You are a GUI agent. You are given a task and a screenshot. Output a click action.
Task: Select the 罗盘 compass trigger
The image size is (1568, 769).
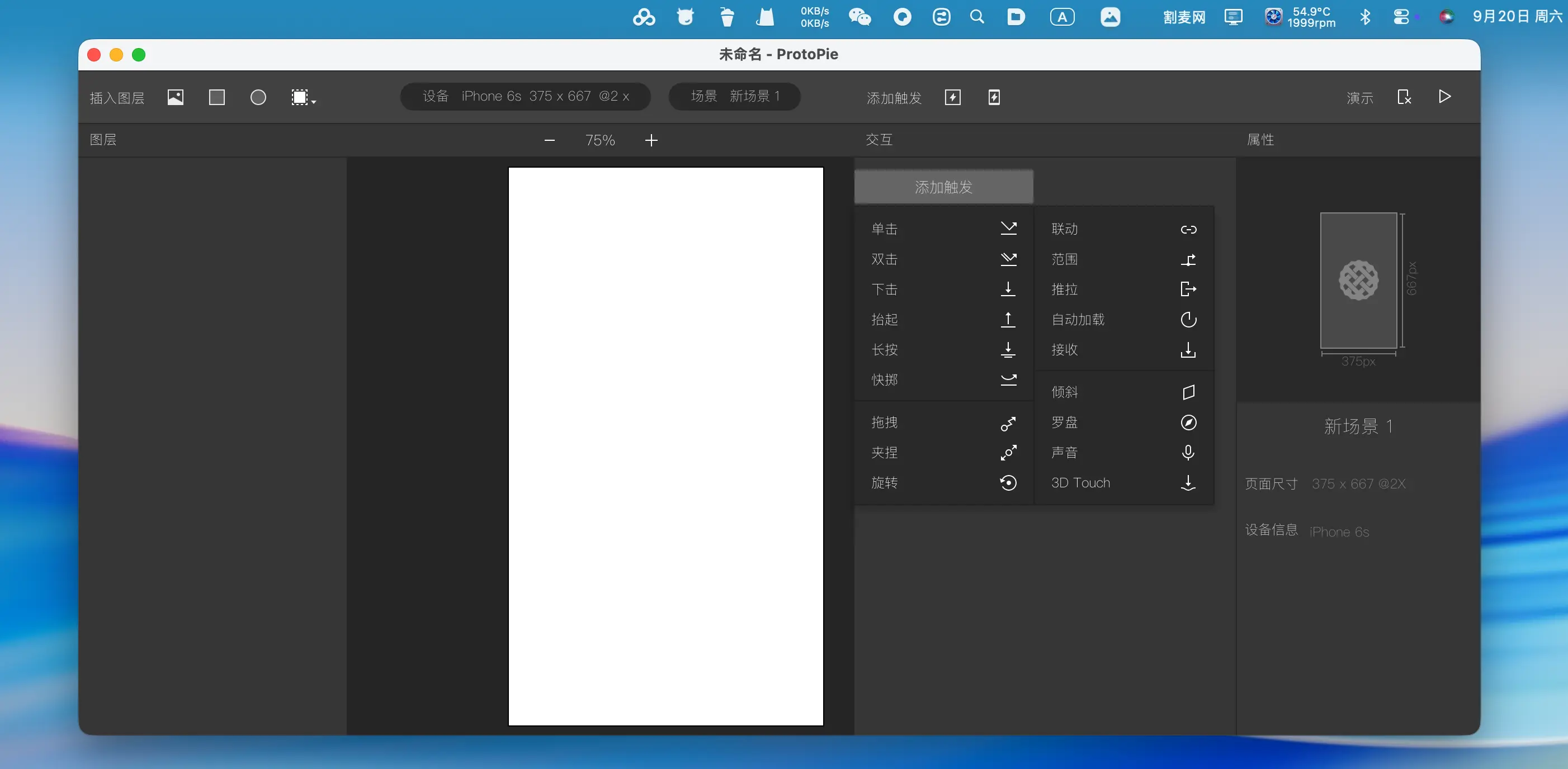coord(1123,422)
